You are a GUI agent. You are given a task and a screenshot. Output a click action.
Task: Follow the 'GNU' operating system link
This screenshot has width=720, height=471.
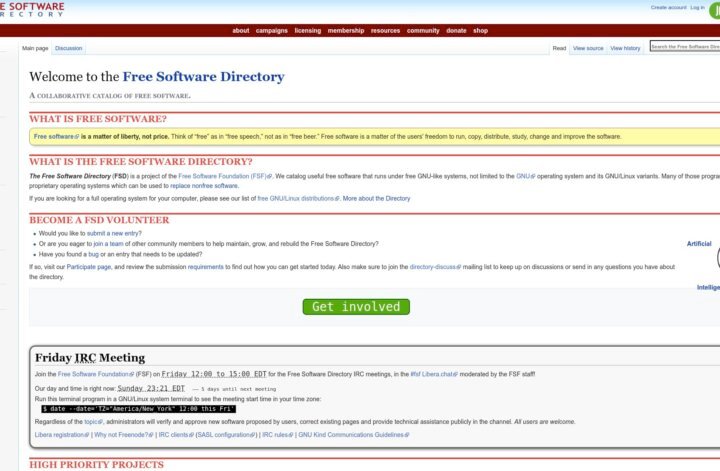525,176
